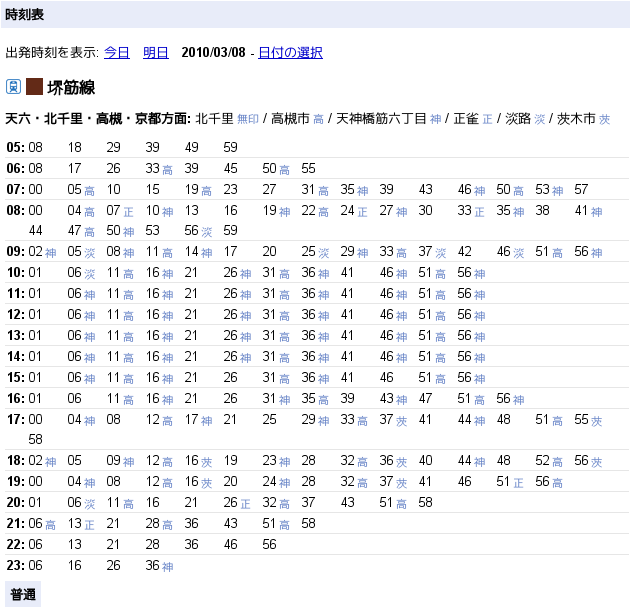Click the 56 茨 departure in 18 row

coord(588,461)
